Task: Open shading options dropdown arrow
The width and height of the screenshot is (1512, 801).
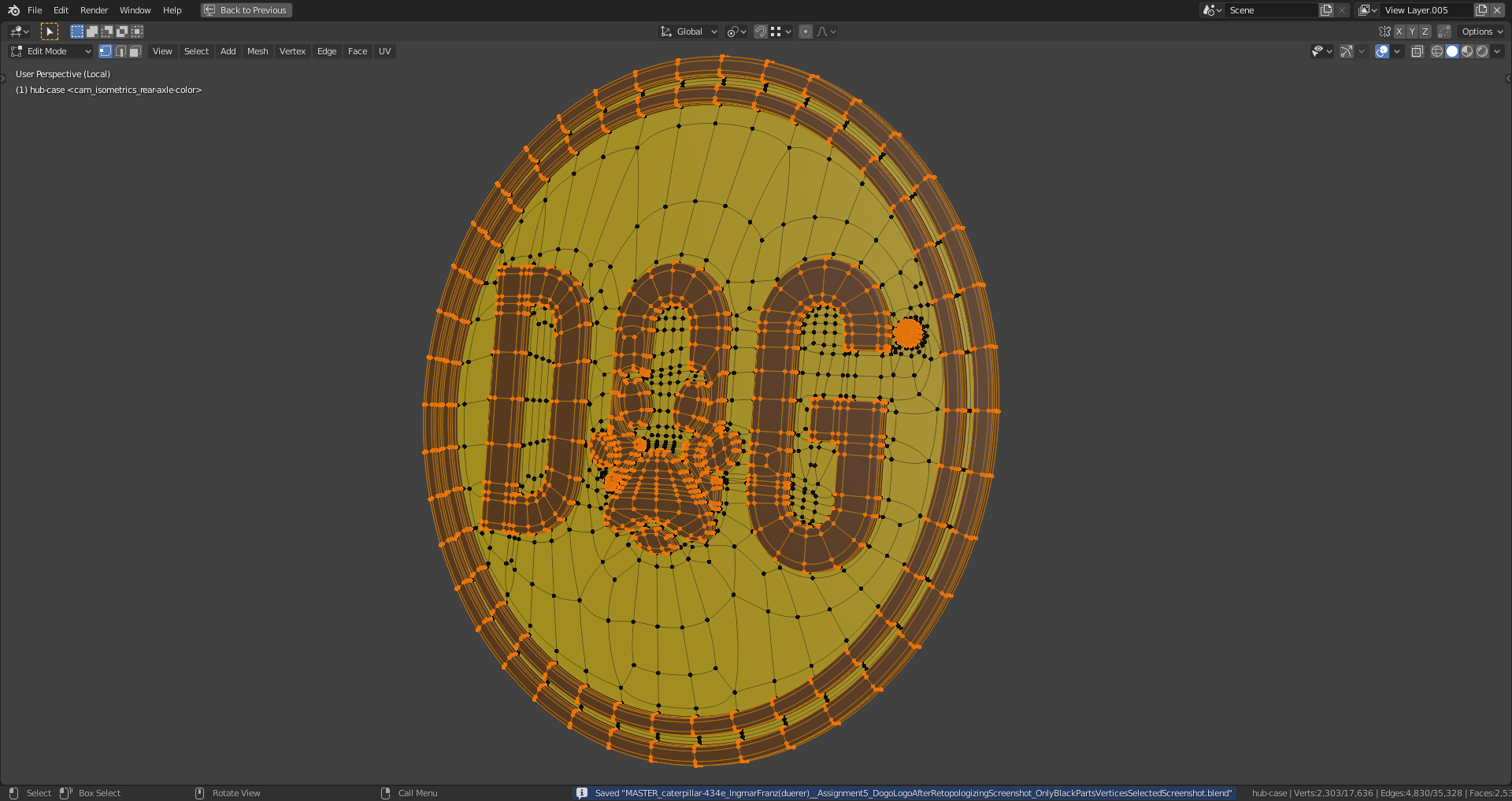Action: pyautogui.click(x=1497, y=51)
